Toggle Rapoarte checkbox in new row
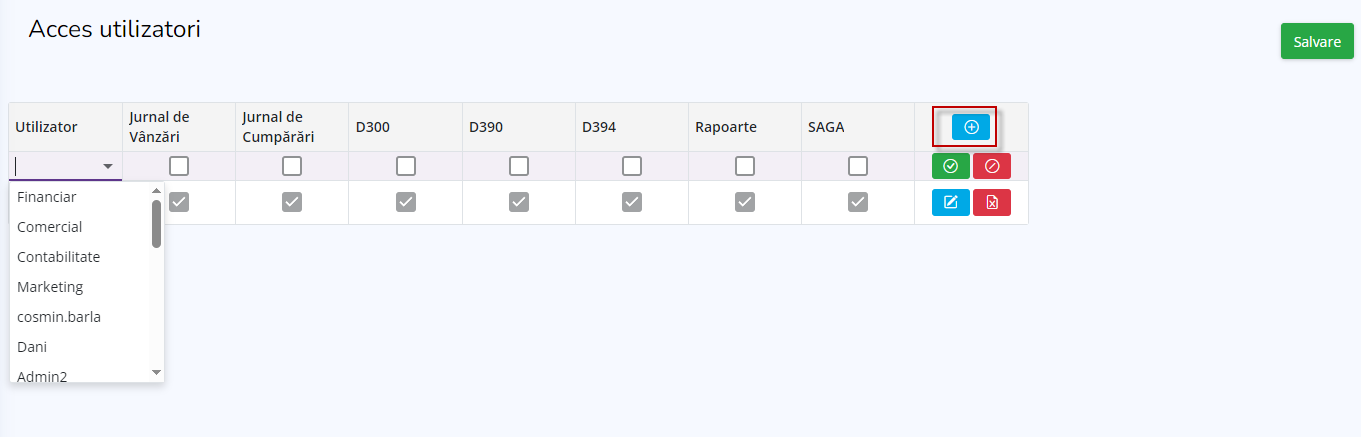 745,166
